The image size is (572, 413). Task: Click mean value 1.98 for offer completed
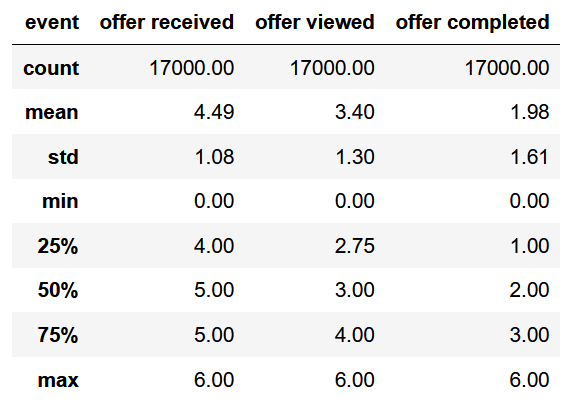click(530, 112)
